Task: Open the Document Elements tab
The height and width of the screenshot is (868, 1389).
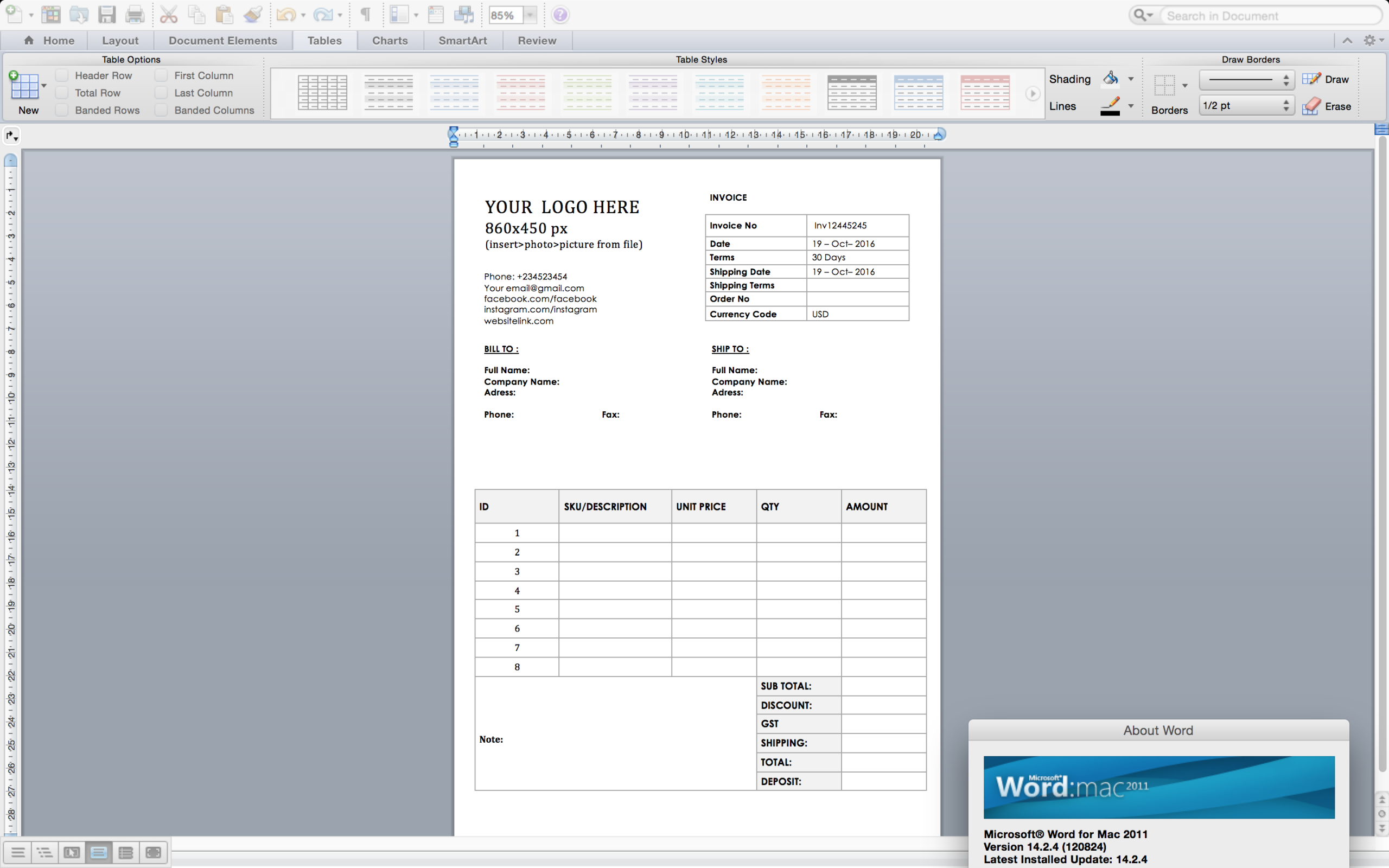Action: 222,40
